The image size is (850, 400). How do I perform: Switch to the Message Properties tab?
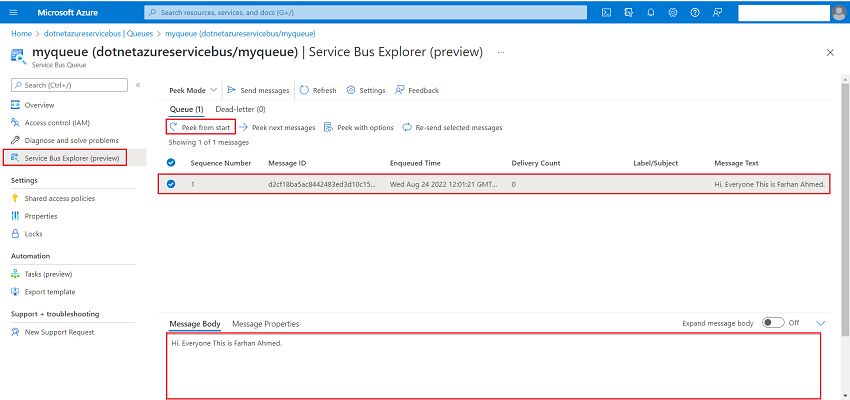tap(266, 324)
